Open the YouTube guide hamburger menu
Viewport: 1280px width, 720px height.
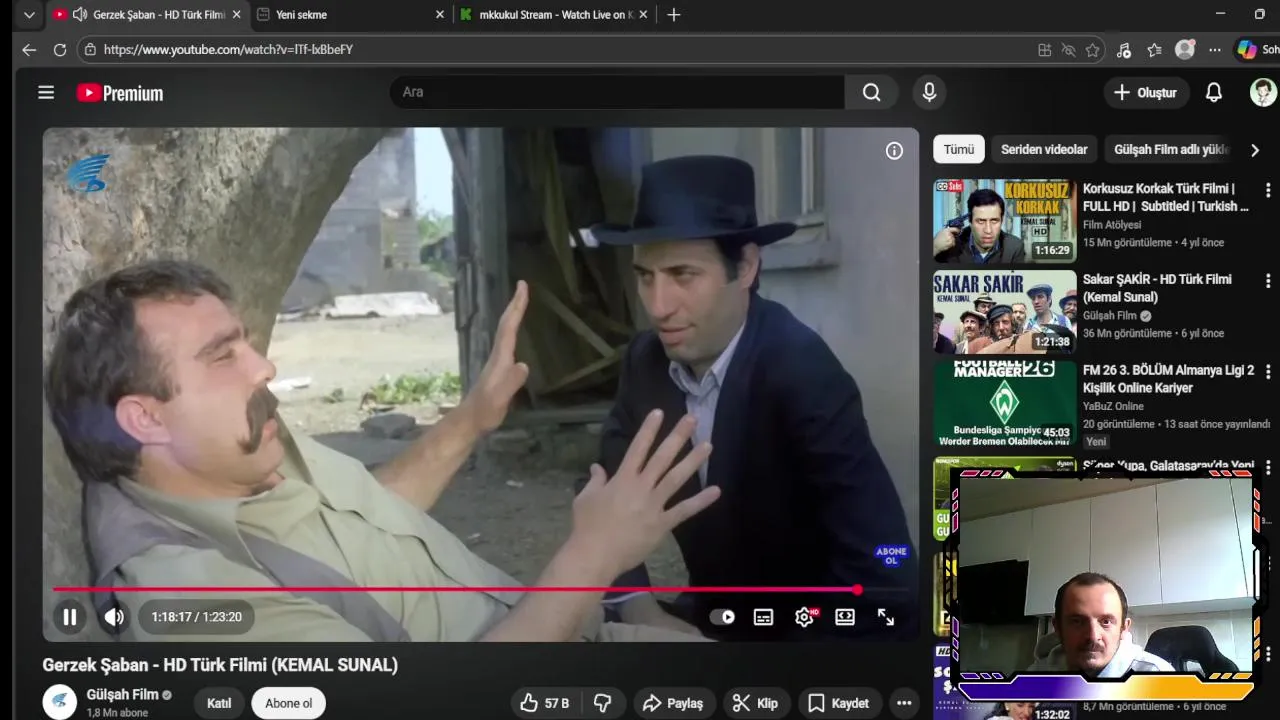point(46,92)
